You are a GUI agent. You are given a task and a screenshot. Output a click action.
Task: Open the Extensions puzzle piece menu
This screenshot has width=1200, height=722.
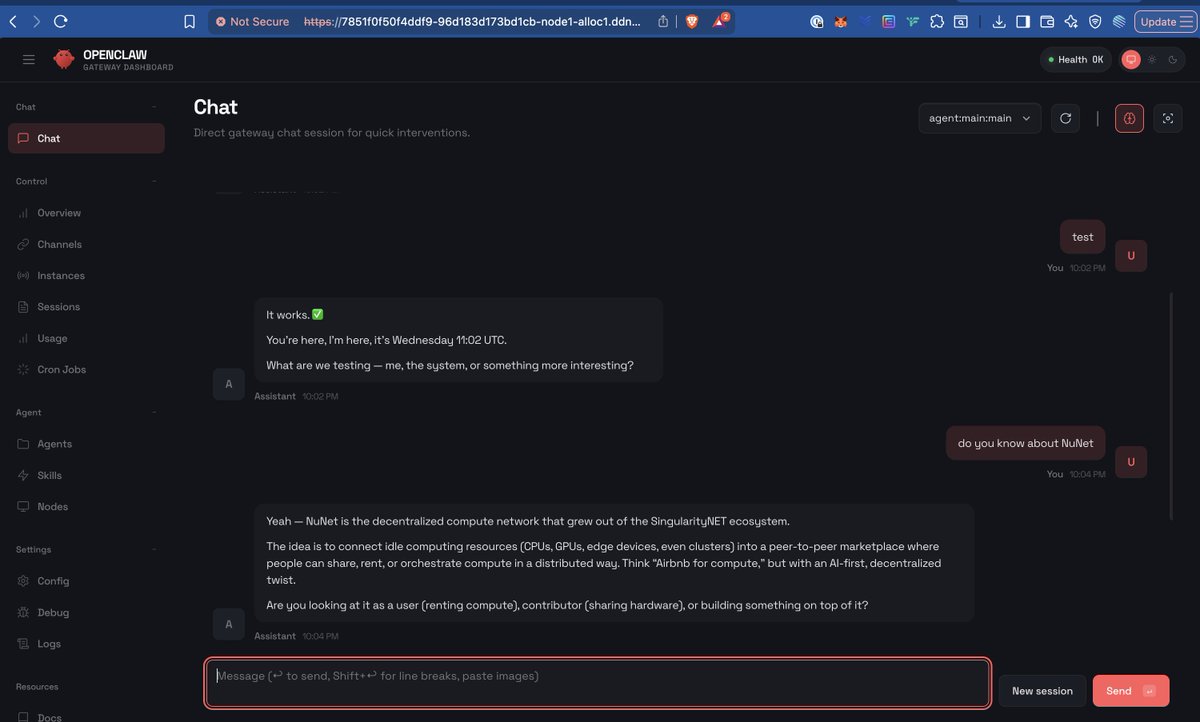coord(937,21)
